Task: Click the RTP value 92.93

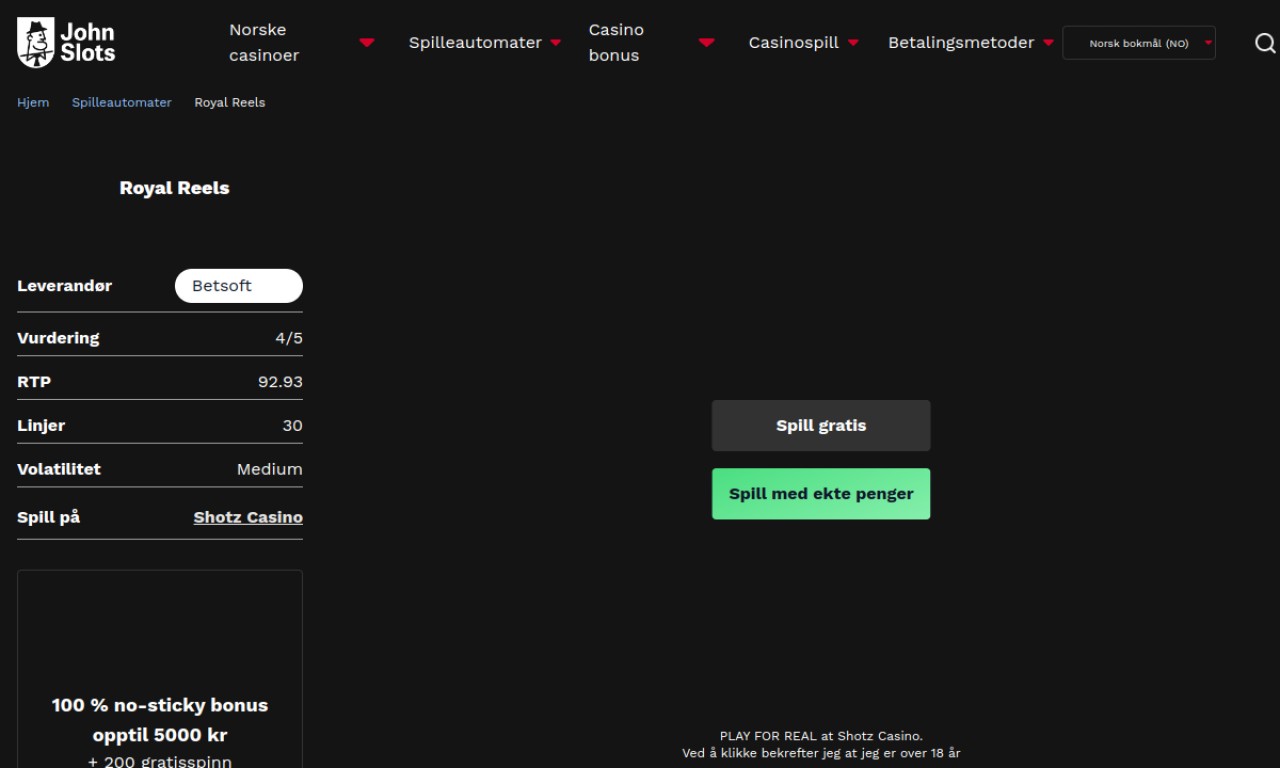Action: [x=280, y=382]
